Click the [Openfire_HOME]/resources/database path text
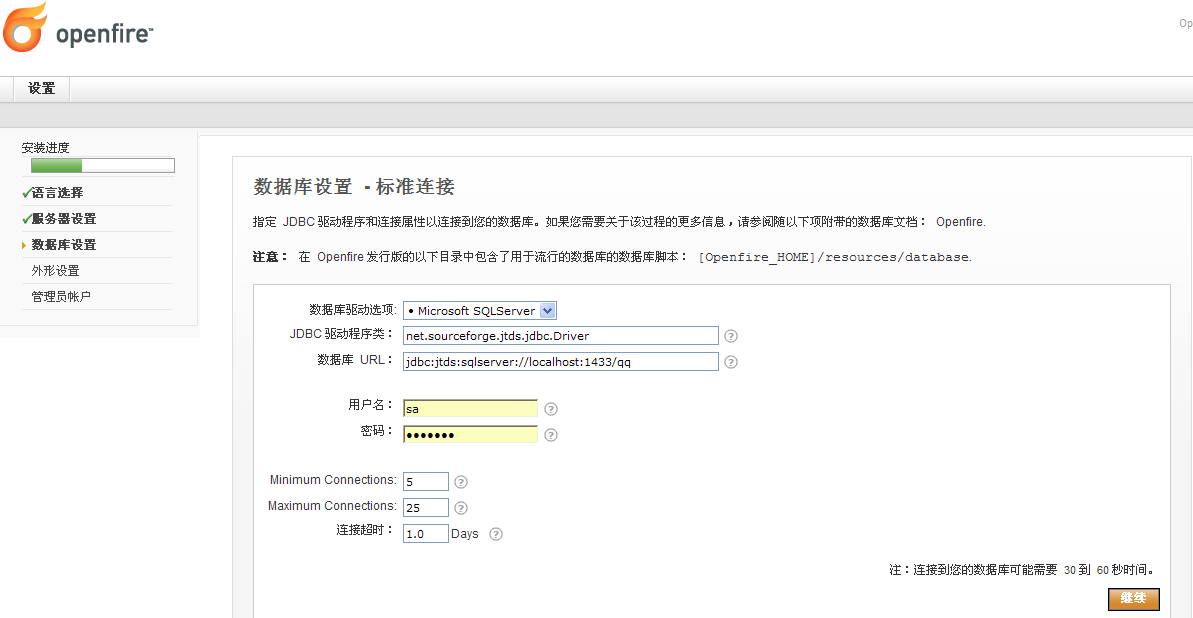Viewport: 1193px width, 618px height. tap(835, 257)
